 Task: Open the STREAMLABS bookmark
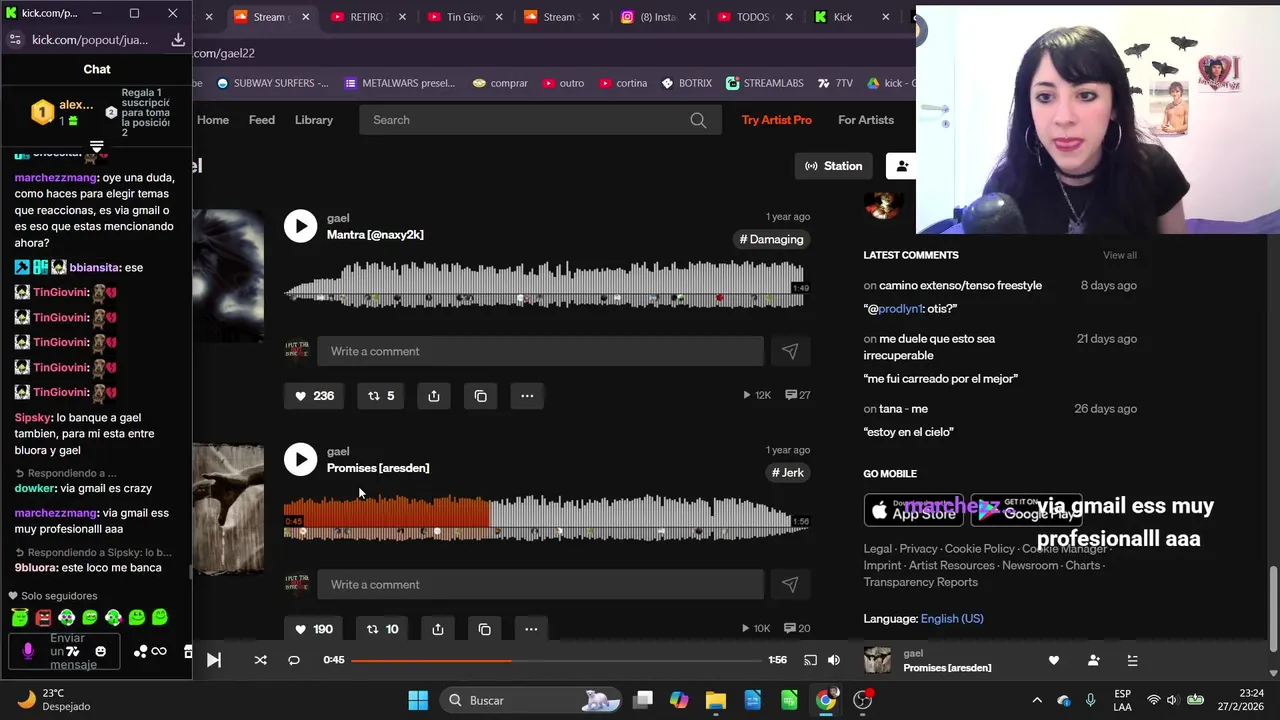tap(766, 83)
